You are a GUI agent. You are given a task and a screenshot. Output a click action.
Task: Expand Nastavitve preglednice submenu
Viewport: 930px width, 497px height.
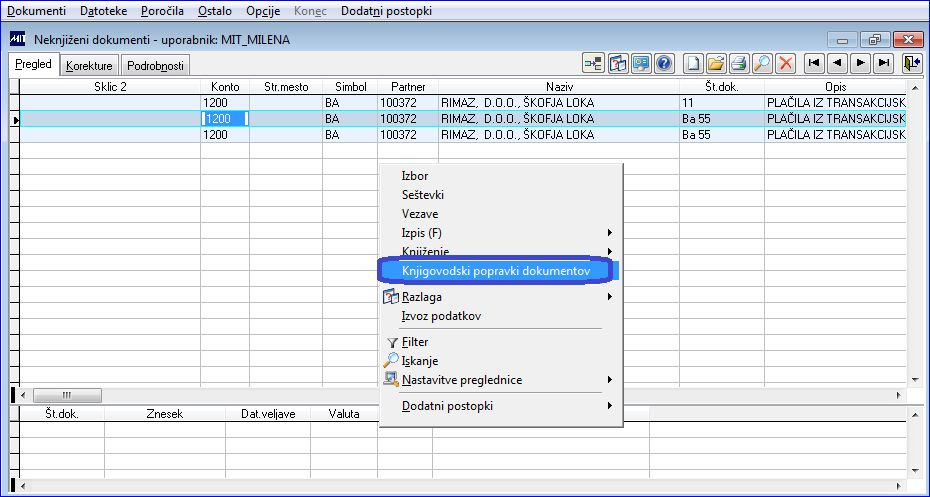(x=501, y=380)
